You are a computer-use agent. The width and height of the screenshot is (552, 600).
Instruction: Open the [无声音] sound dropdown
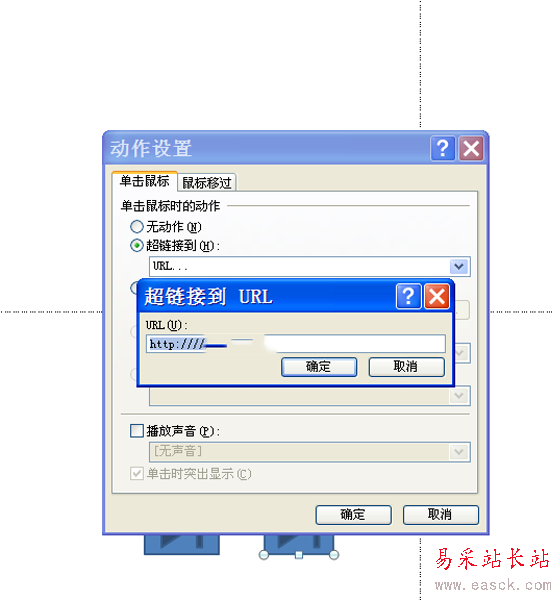pyautogui.click(x=459, y=452)
